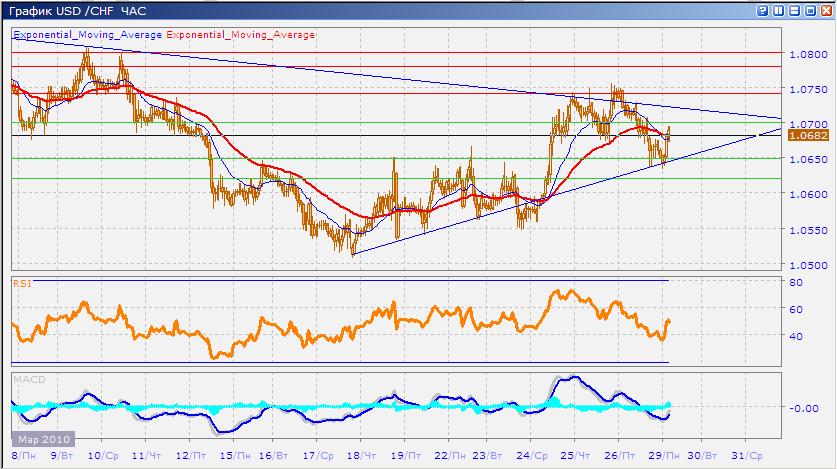
Task: Click the vertical split window icon
Action: pyautogui.click(x=778, y=10)
